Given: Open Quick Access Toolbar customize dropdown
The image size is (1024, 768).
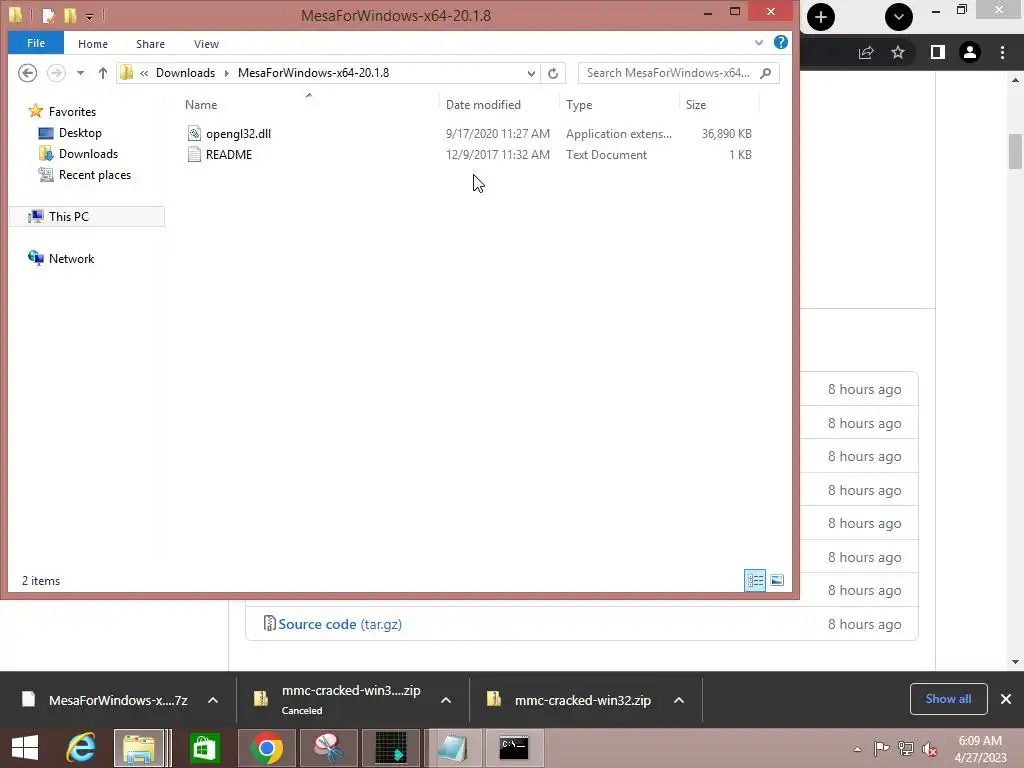Looking at the screenshot, I should point(89,16).
